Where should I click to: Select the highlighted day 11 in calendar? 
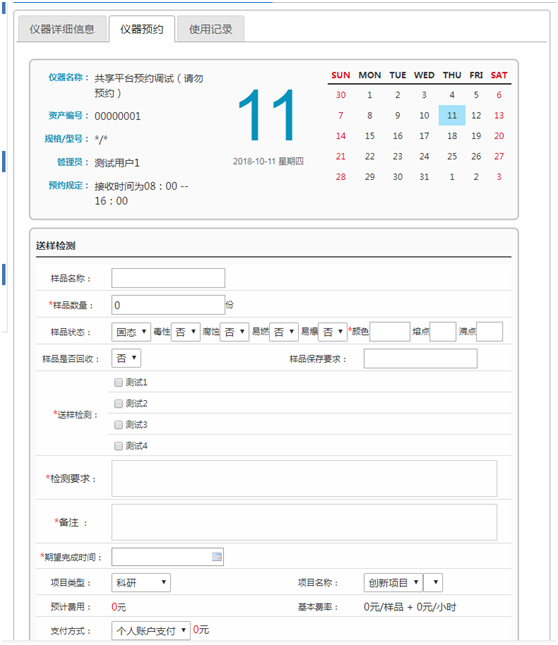tap(452, 115)
